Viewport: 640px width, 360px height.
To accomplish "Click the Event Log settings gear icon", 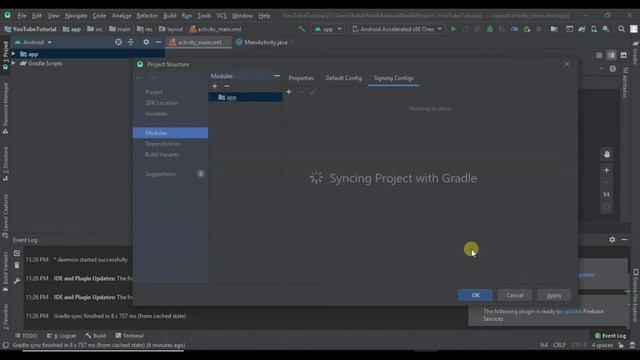I will point(612,240).
